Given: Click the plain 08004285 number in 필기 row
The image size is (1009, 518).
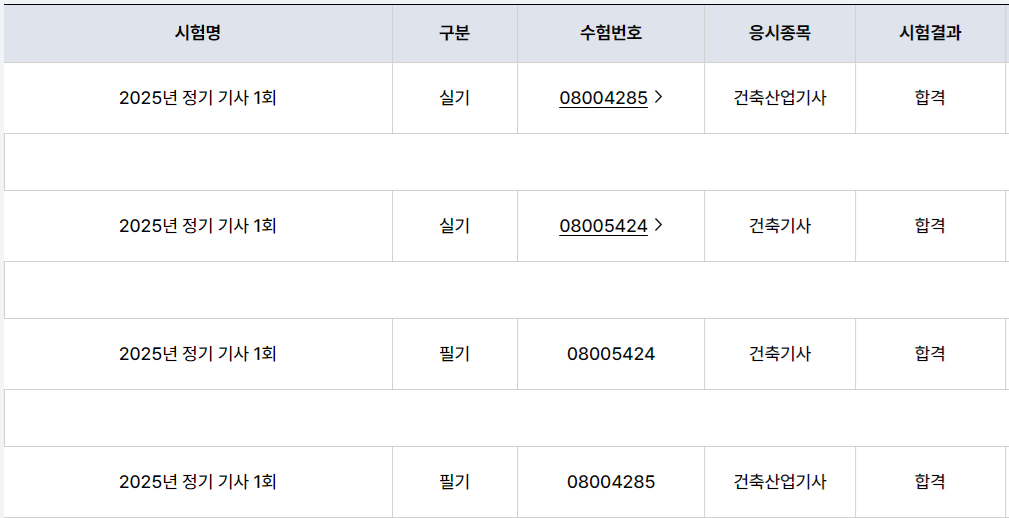Looking at the screenshot, I should point(611,481).
